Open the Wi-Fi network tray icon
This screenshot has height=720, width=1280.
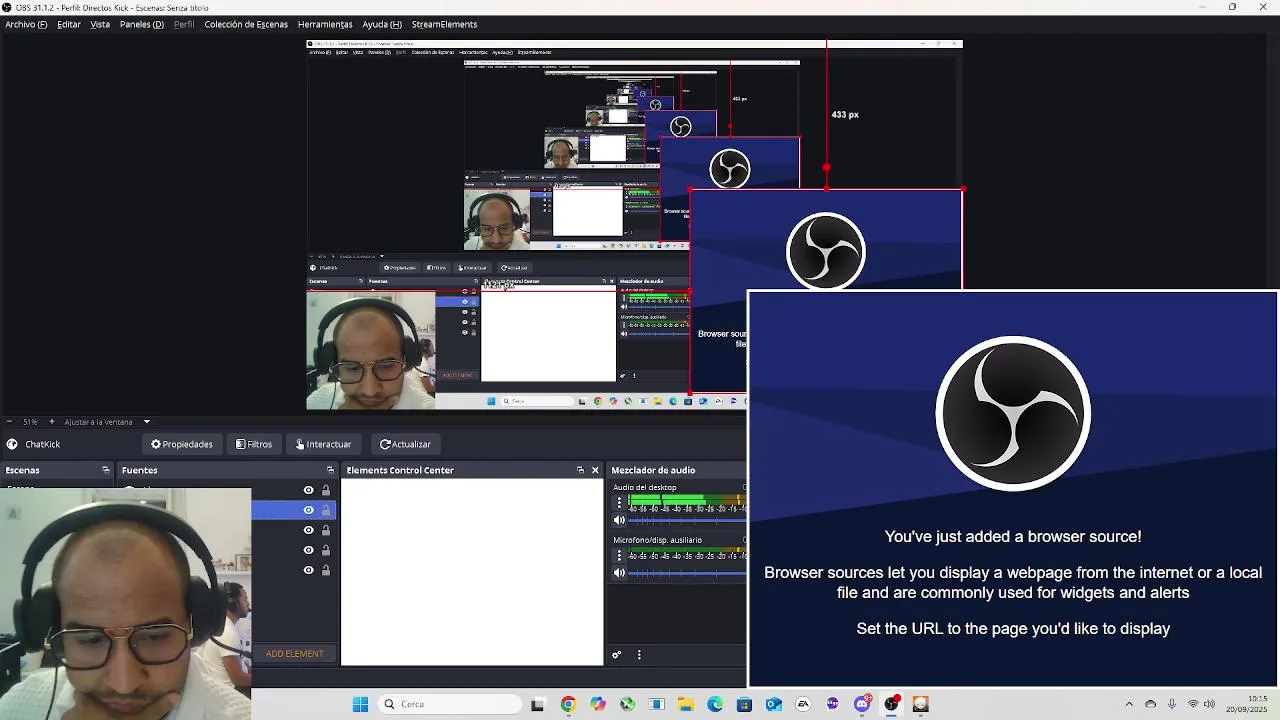(x=1193, y=704)
